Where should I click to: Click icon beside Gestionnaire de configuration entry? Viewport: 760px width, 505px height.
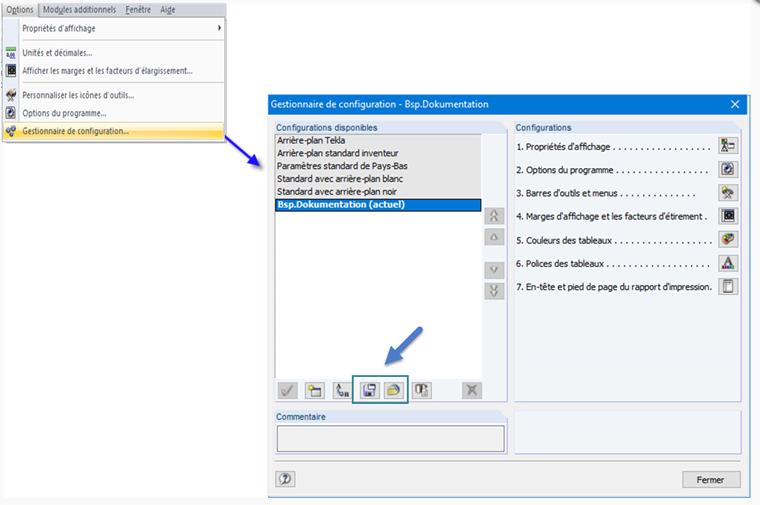click(x=11, y=131)
